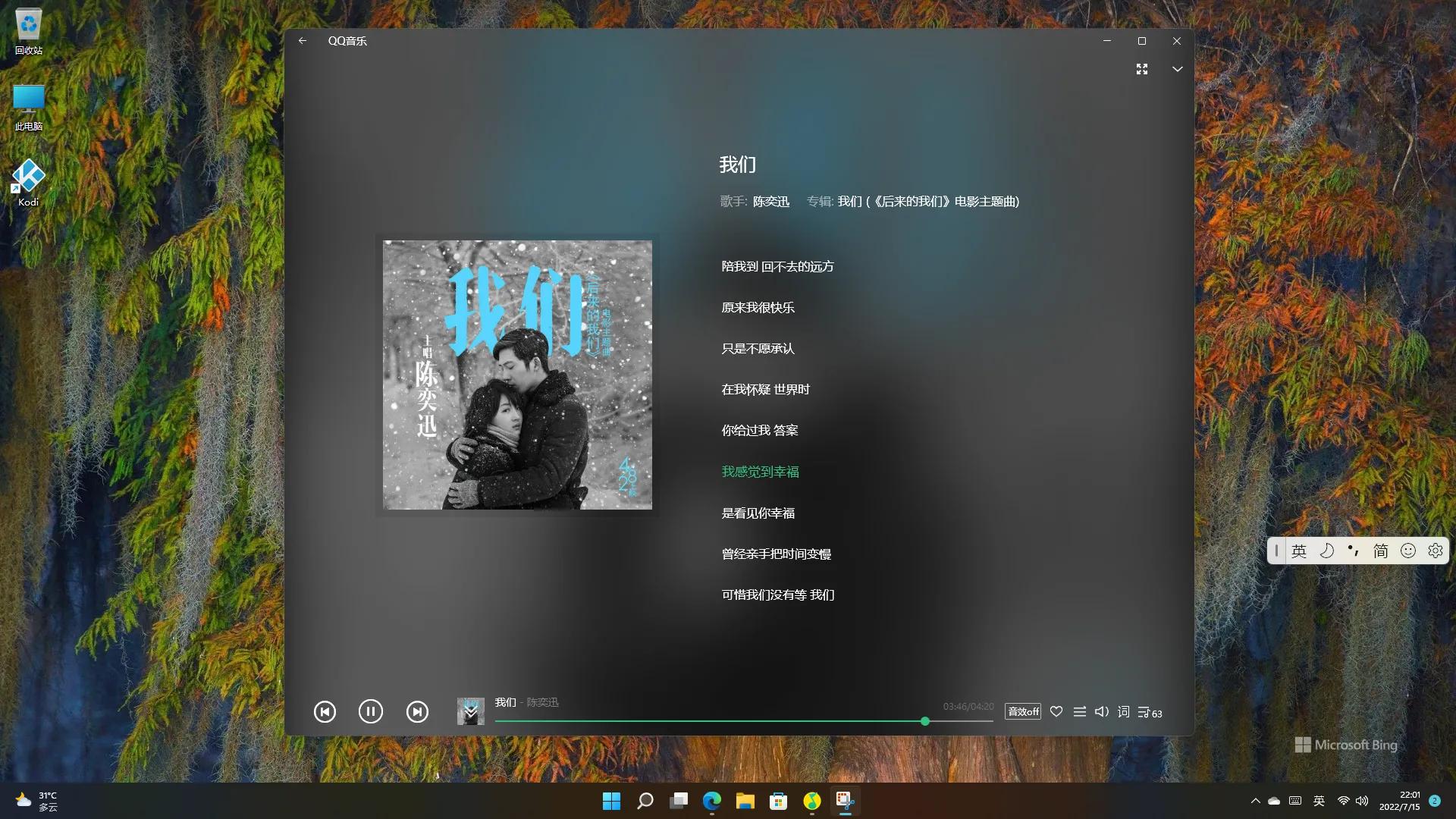Click the volume/speaker icon
The height and width of the screenshot is (819, 1456).
point(1100,711)
